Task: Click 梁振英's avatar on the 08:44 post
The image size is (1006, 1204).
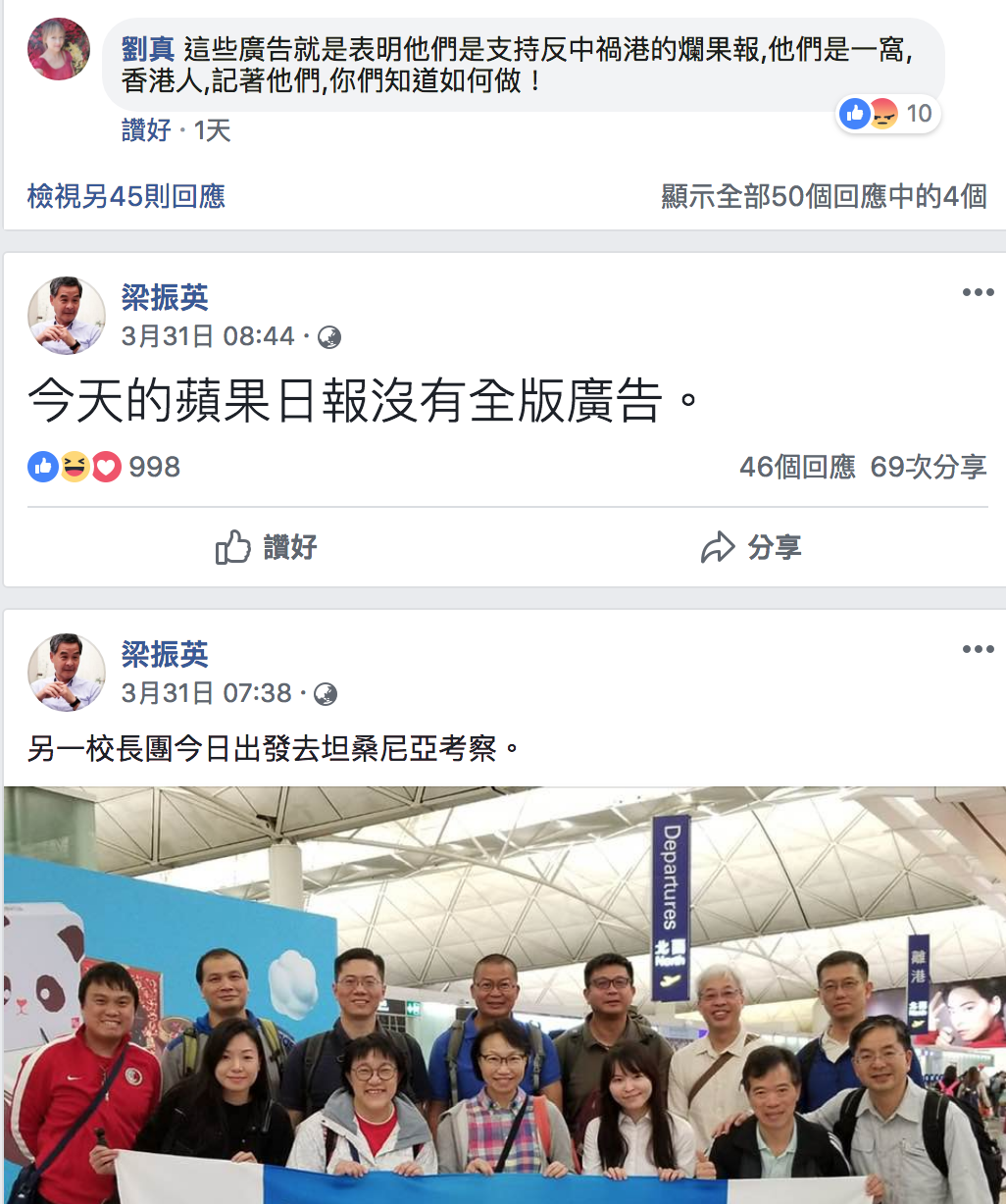Action: click(66, 316)
